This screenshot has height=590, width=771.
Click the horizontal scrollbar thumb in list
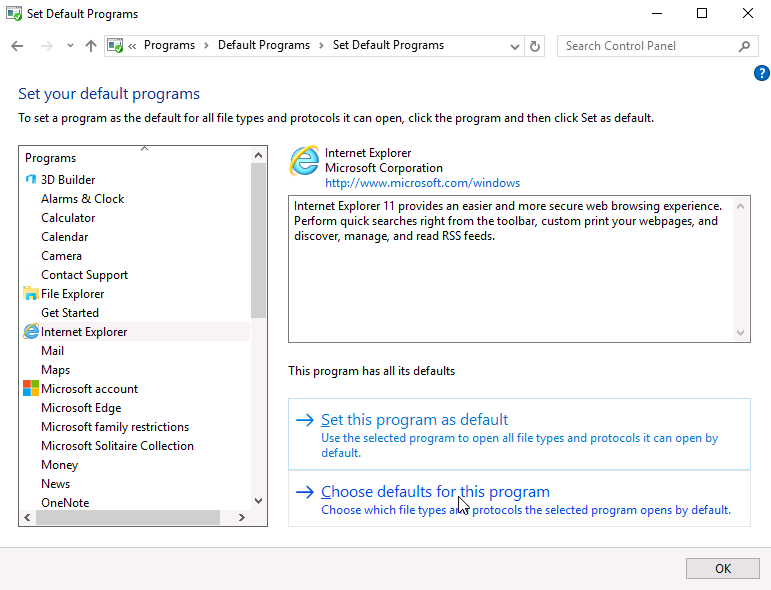click(128, 518)
